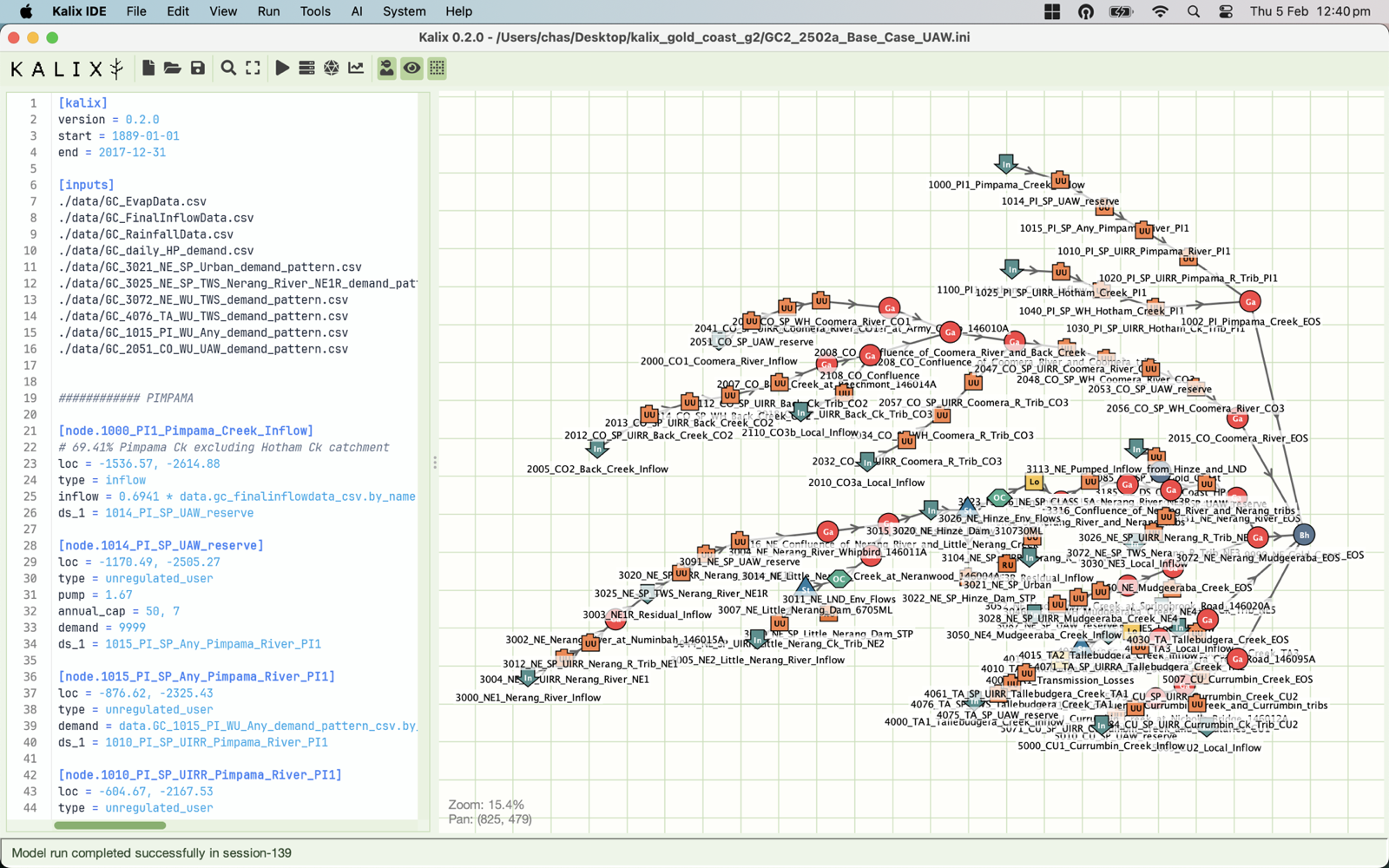Viewport: 1389px width, 868px height.
Task: Open the Help menu
Action: [x=459, y=11]
